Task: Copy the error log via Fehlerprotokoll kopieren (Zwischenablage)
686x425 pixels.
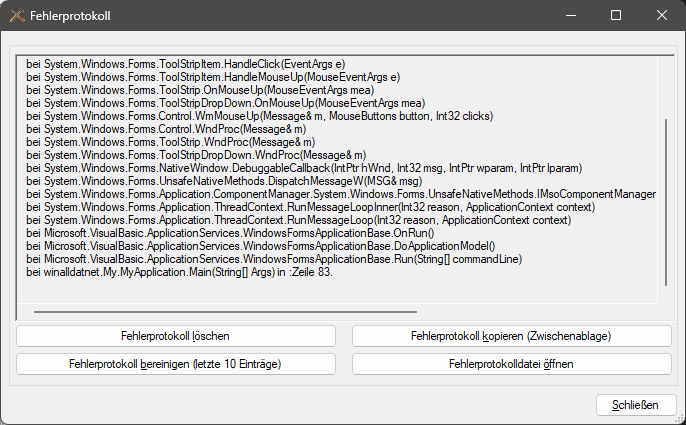Action: pyautogui.click(x=511, y=336)
